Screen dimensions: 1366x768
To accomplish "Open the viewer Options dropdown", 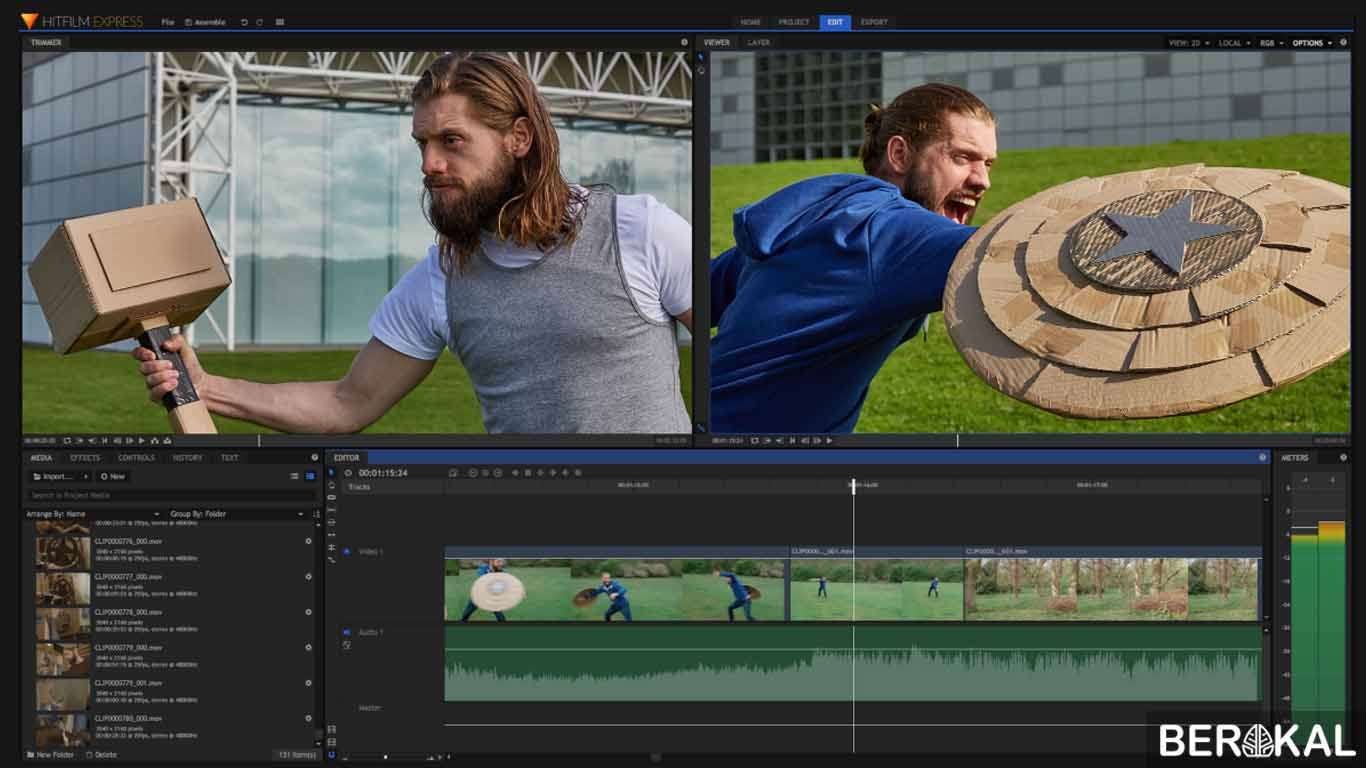I will 1312,43.
